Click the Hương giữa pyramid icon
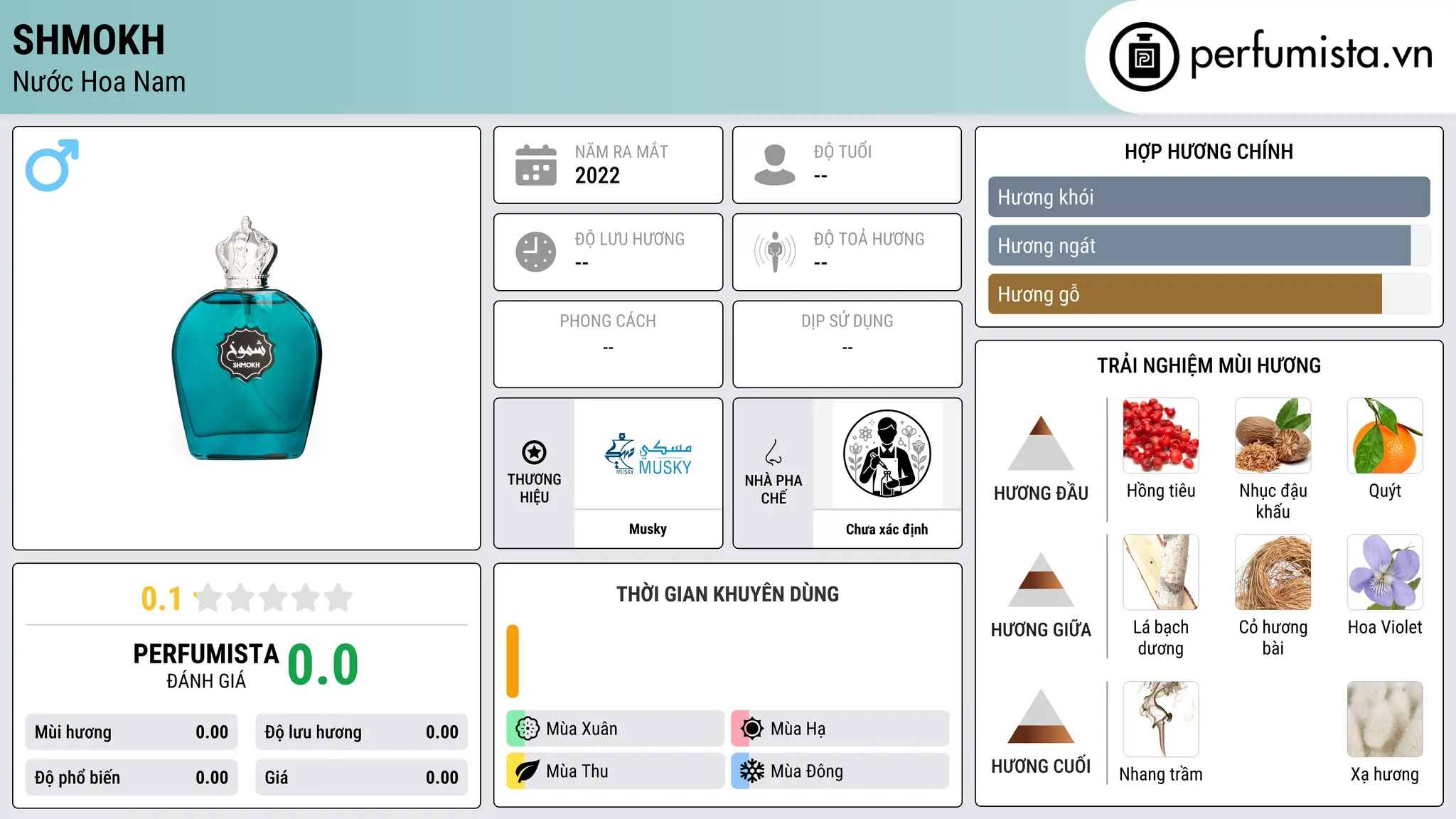 click(x=1041, y=579)
